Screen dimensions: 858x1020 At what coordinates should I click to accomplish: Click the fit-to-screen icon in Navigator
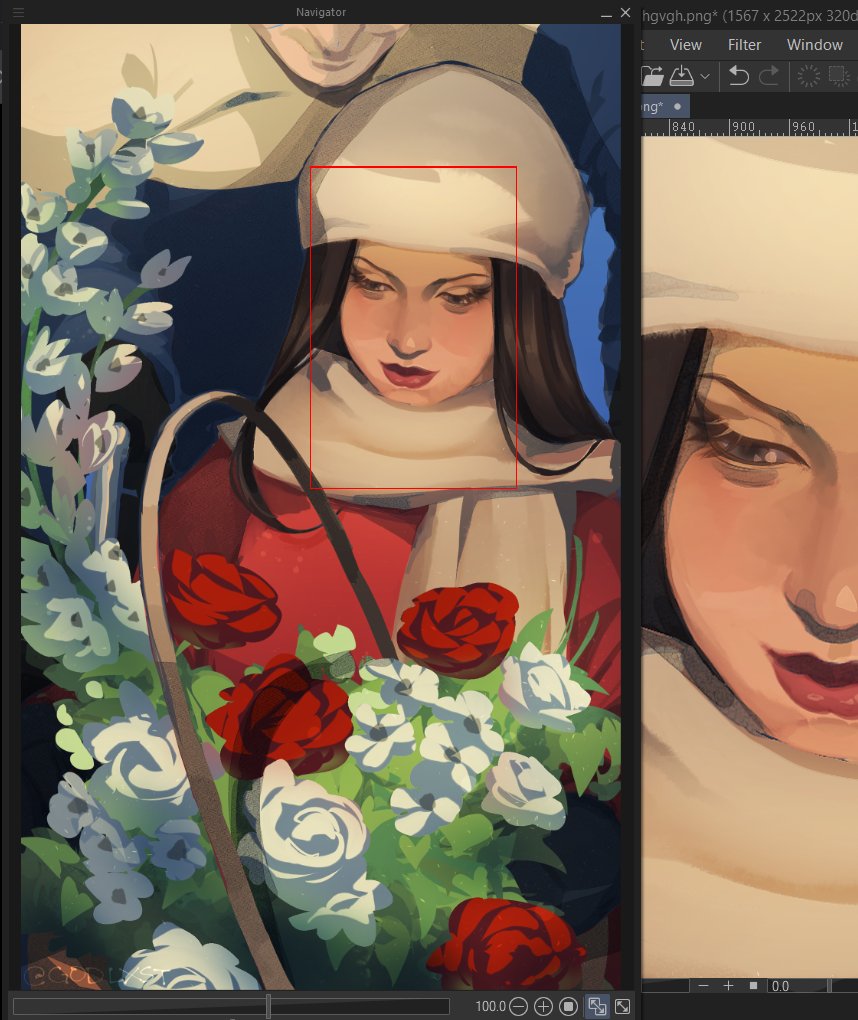point(623,1006)
